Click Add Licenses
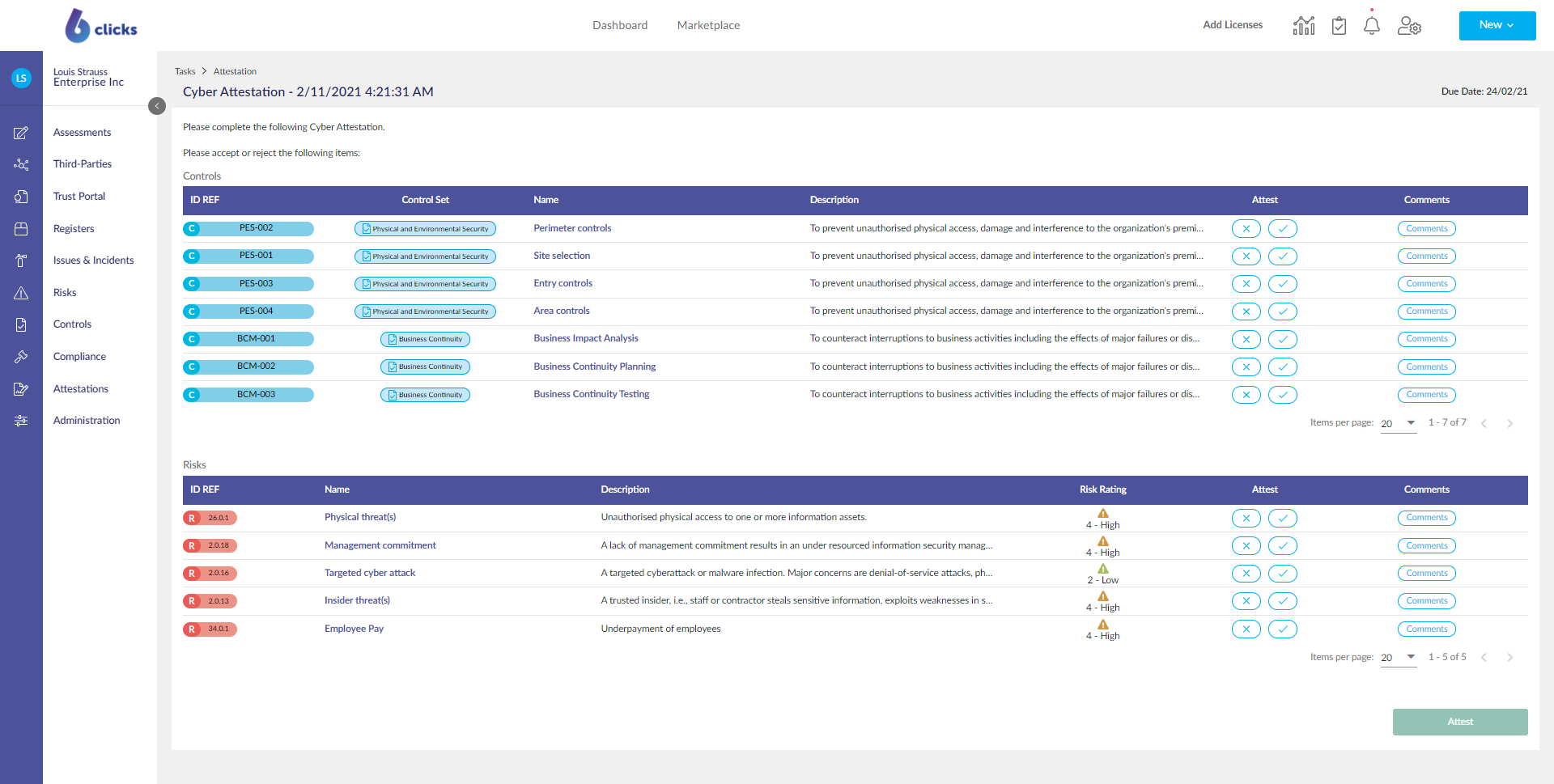Viewport: 1554px width, 784px height. (x=1233, y=25)
